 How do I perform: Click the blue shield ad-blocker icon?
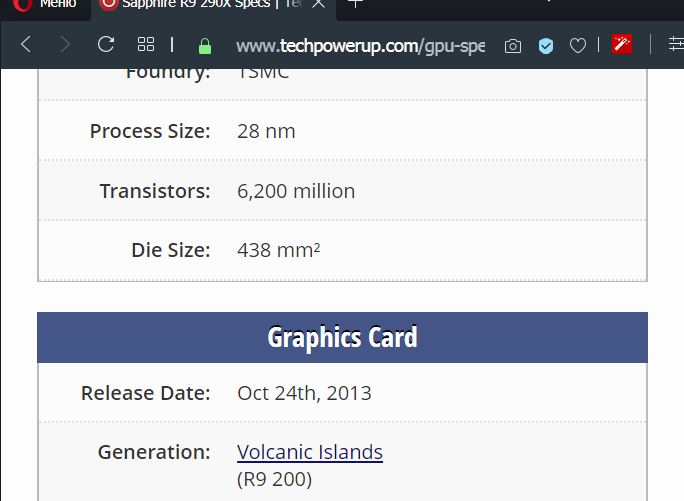point(546,46)
